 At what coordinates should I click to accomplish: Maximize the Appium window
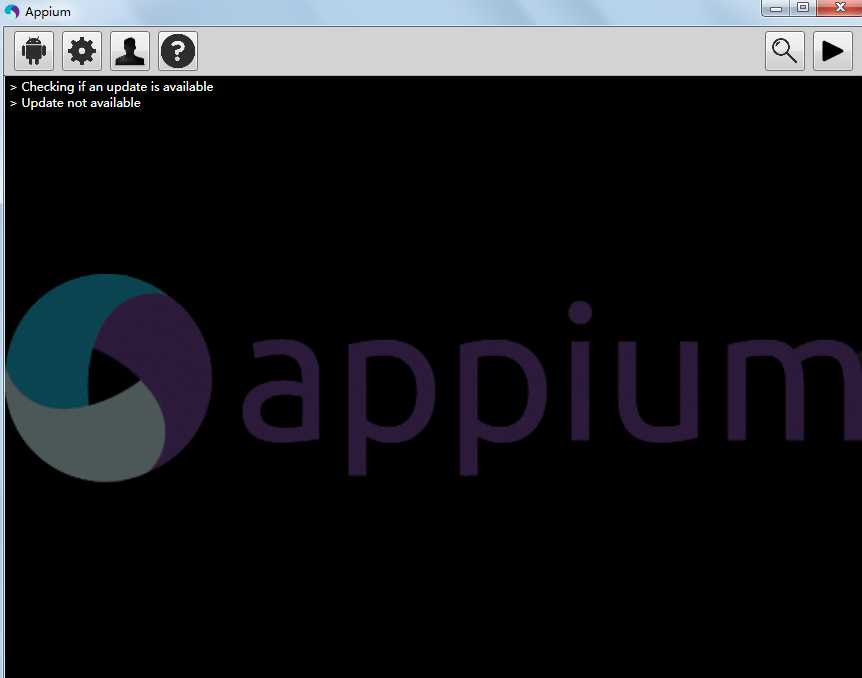803,8
